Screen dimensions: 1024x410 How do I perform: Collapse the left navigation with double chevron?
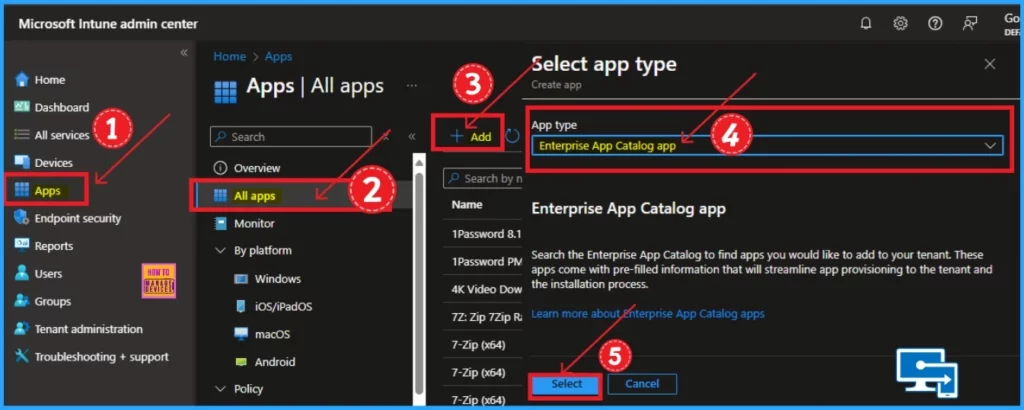point(184,53)
